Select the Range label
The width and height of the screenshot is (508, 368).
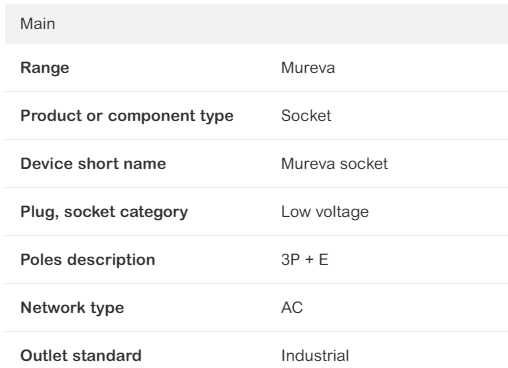pyautogui.click(x=45, y=68)
